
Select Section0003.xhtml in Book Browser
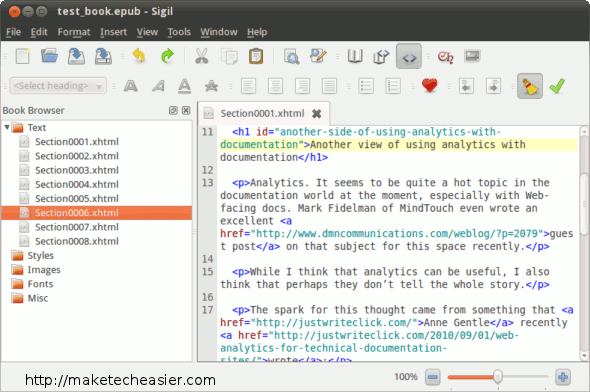click(77, 170)
